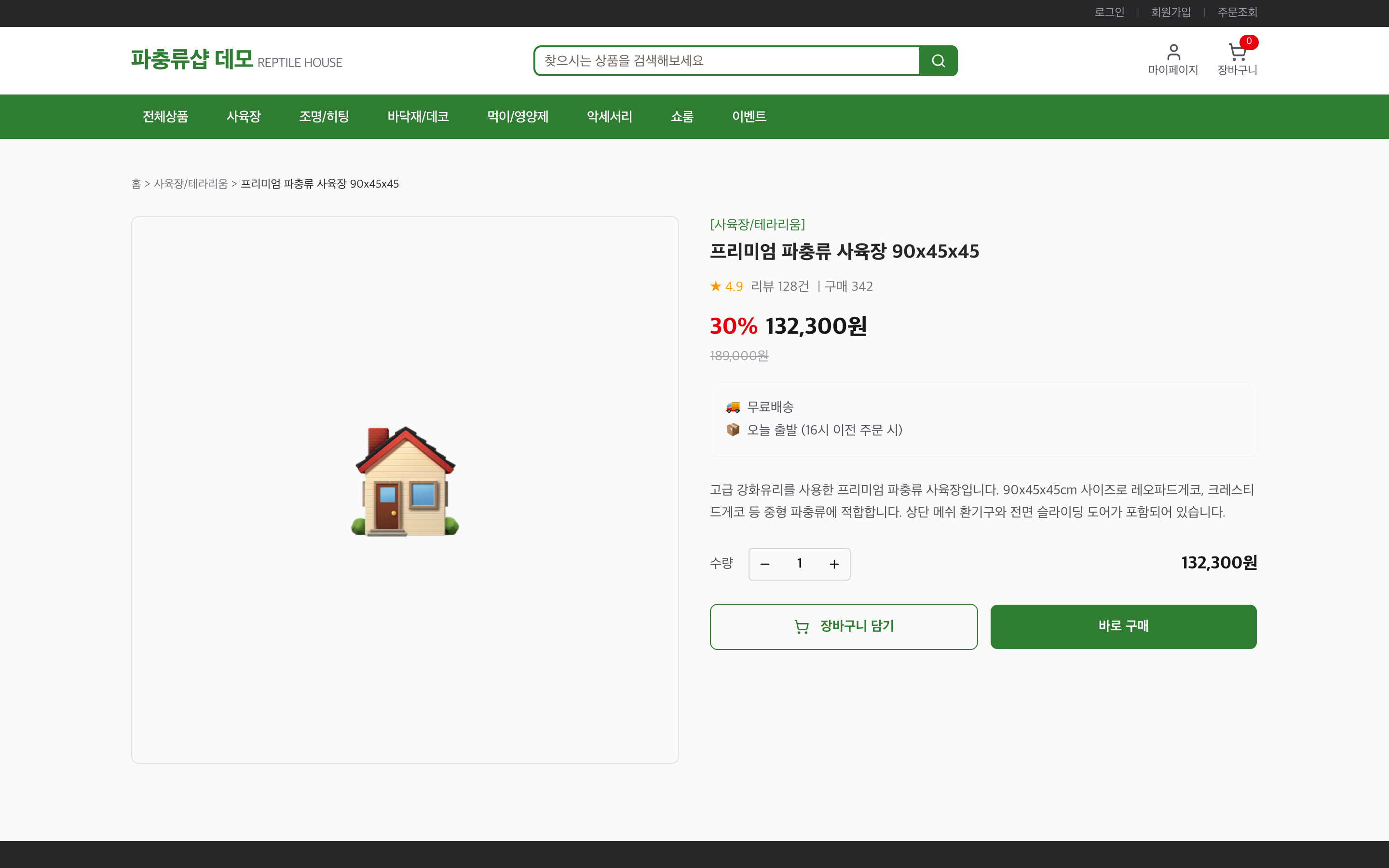Focus the product search field
The image size is (1389, 868).
(x=727, y=61)
